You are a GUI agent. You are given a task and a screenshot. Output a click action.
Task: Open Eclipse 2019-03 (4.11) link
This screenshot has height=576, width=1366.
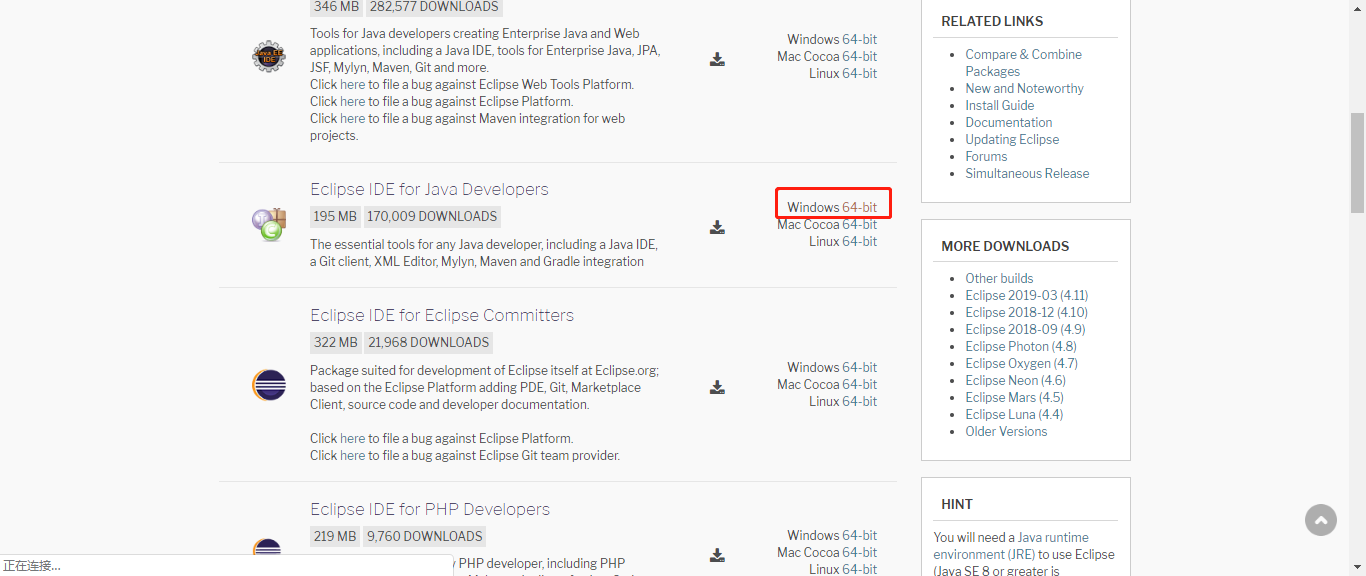pos(1026,296)
